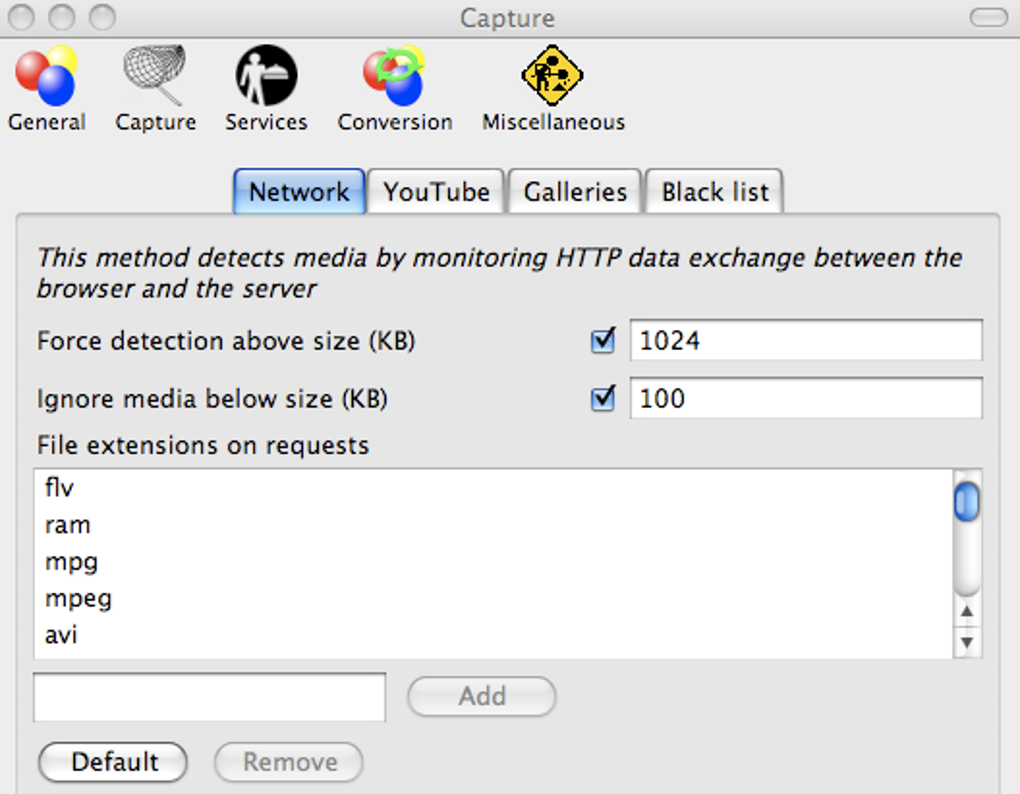This screenshot has height=794, width=1020.
Task: Switch to the Network tab
Action: (x=299, y=192)
